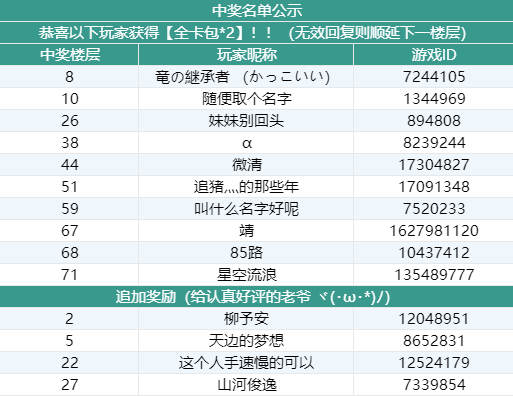Click floor number '26' cell

click(69, 121)
